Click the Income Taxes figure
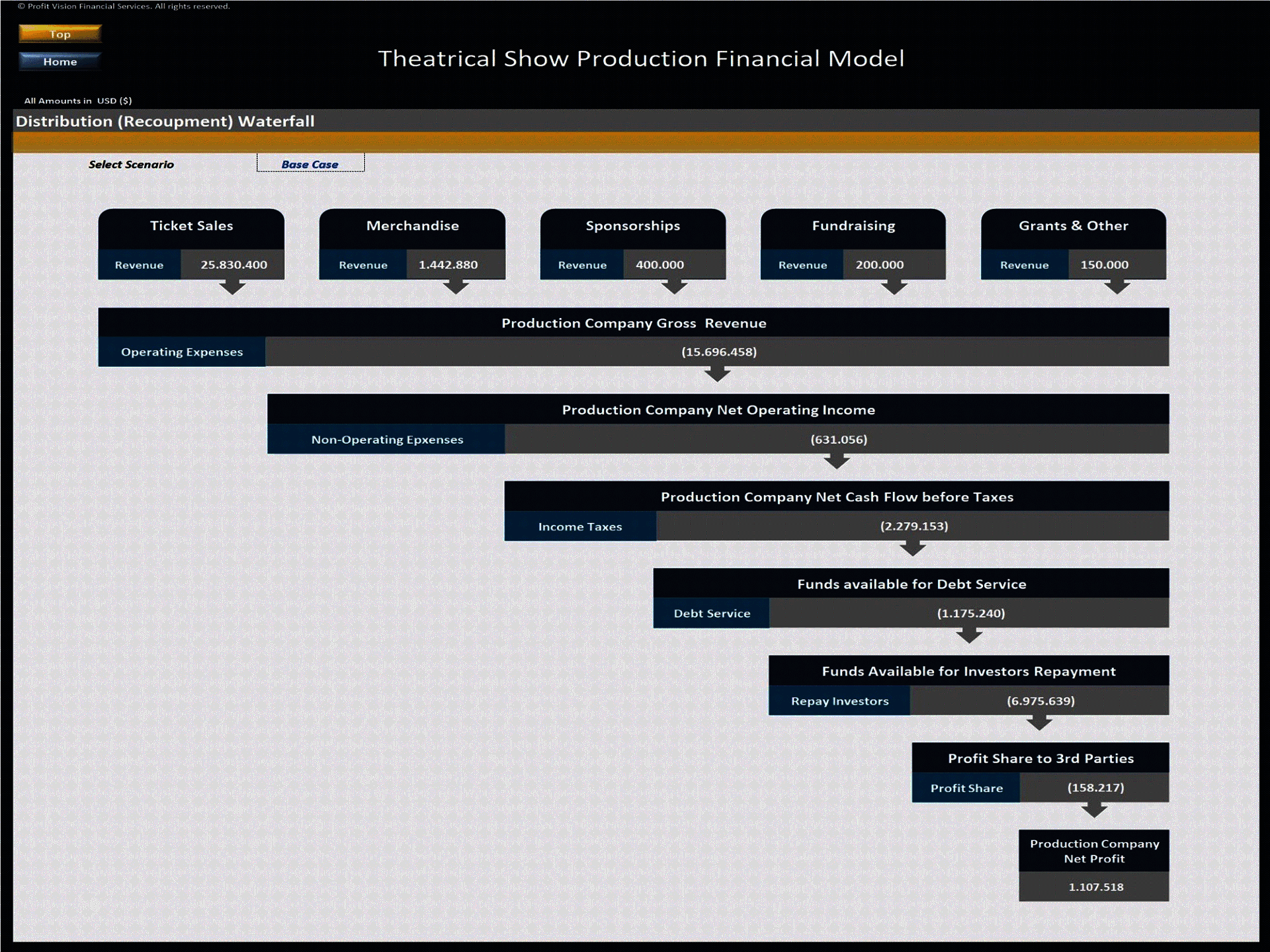The height and width of the screenshot is (952, 1270). 913,526
